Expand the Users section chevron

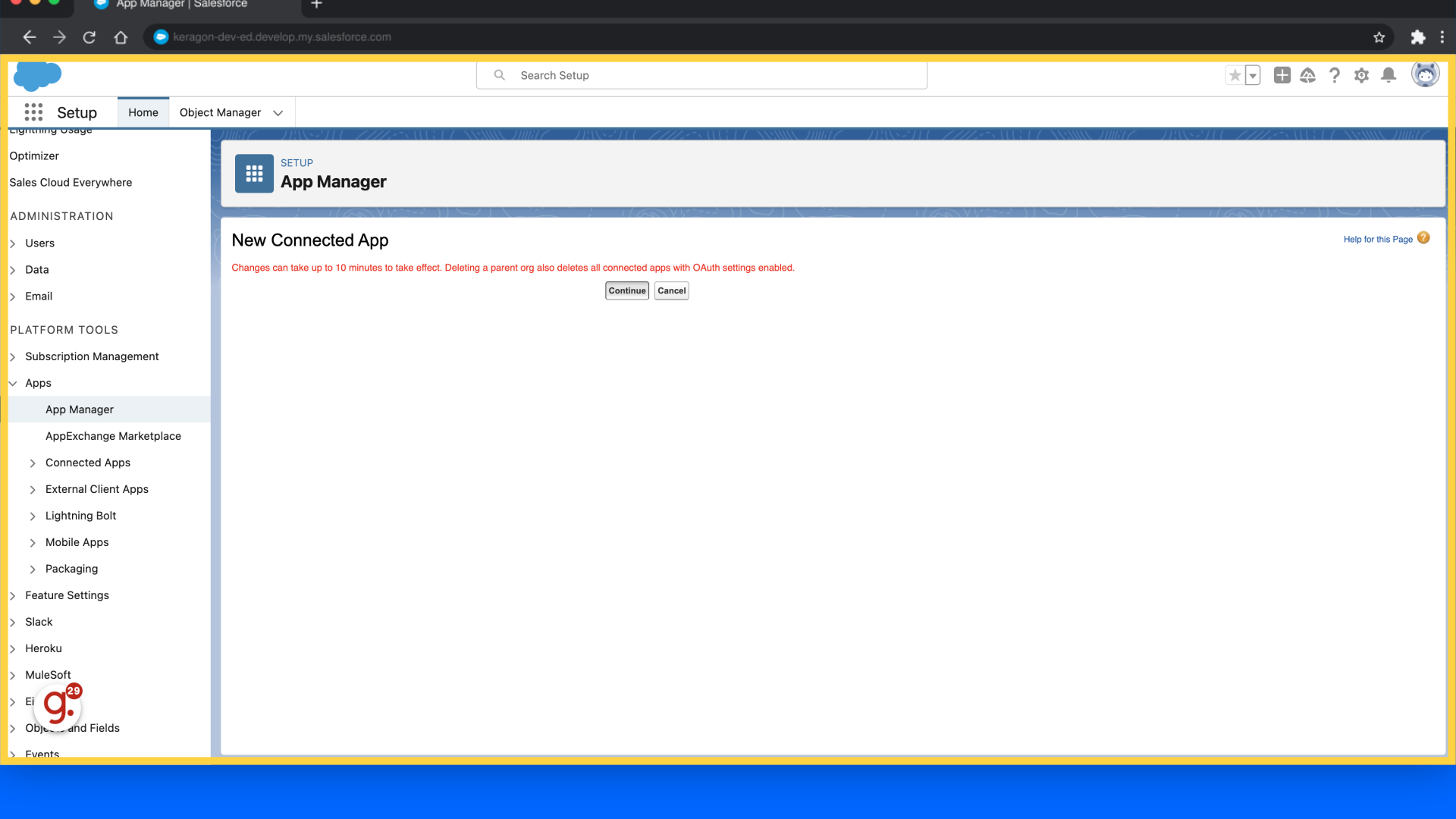tap(13, 243)
